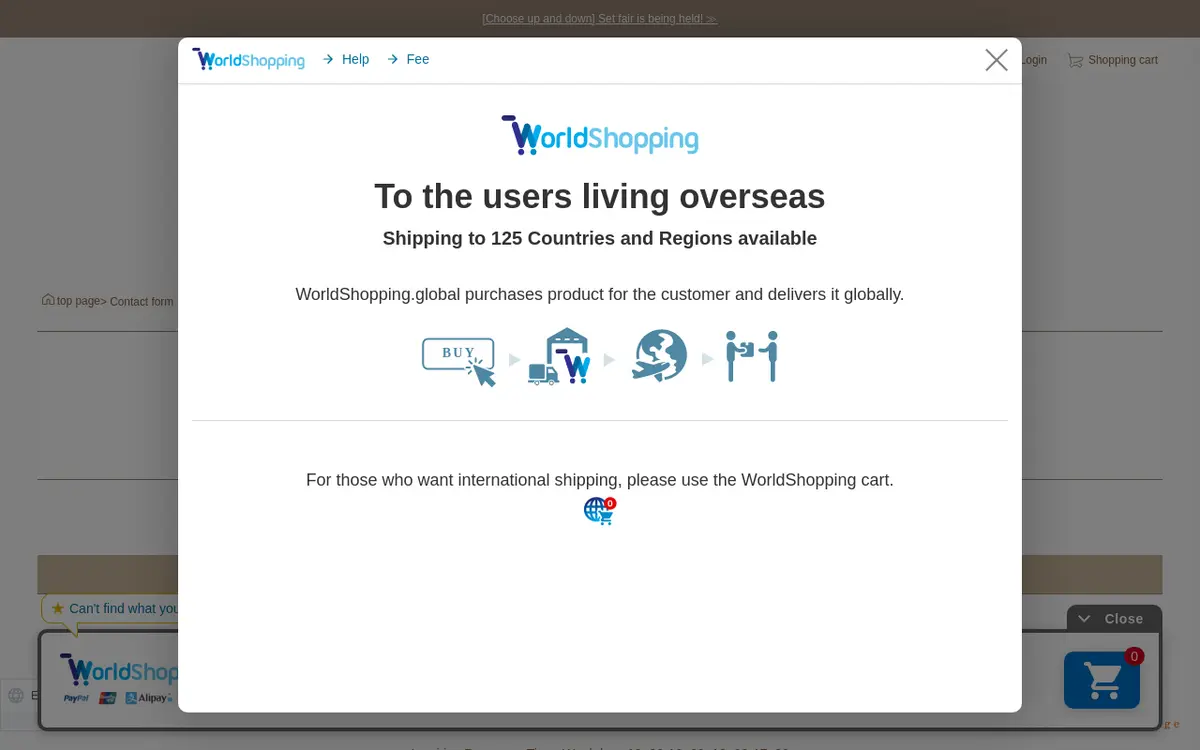The image size is (1200, 750).
Task: Click the "To the users living overseas" heading
Action: [600, 196]
